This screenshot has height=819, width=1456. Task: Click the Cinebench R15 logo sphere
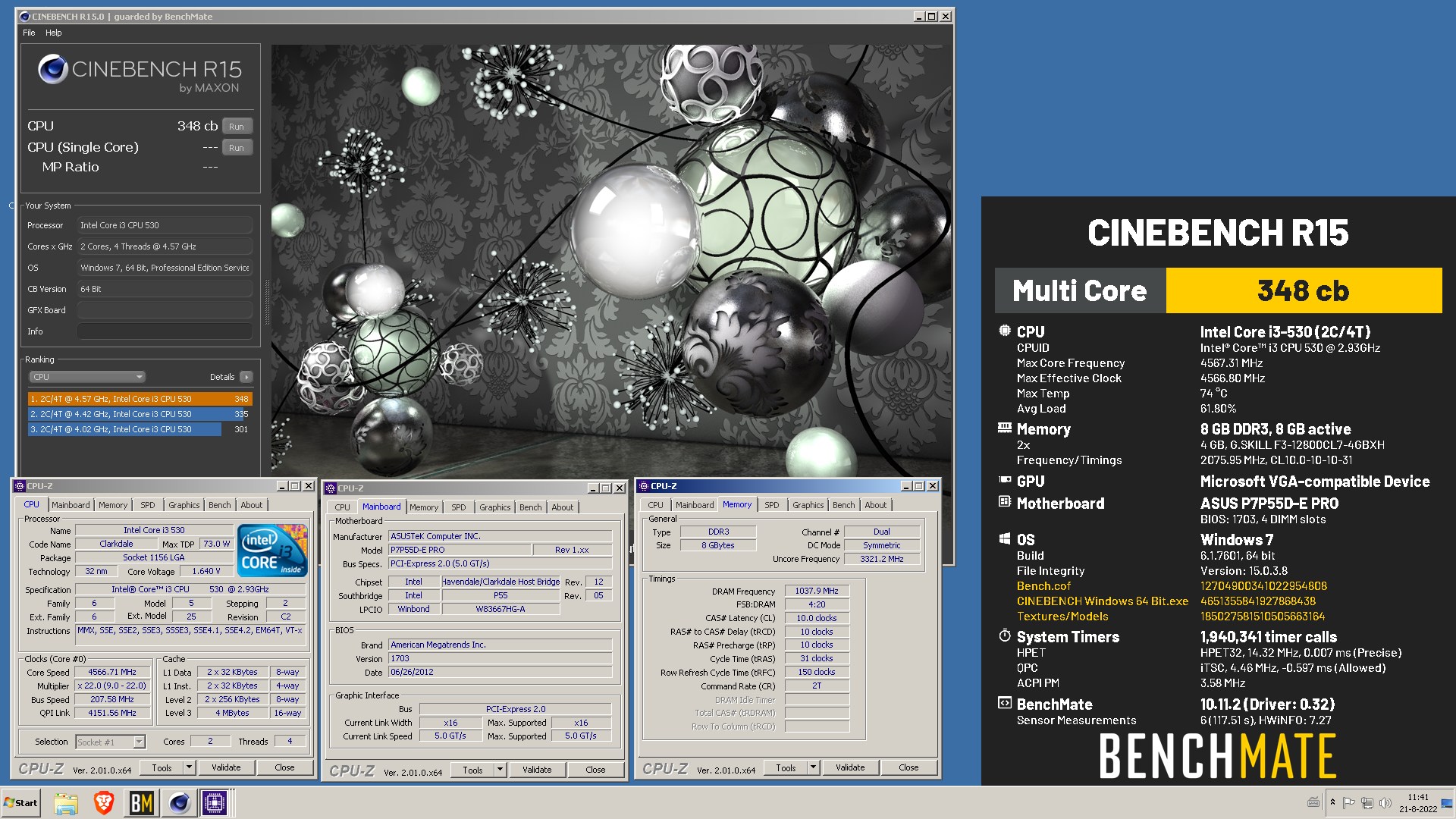[53, 69]
